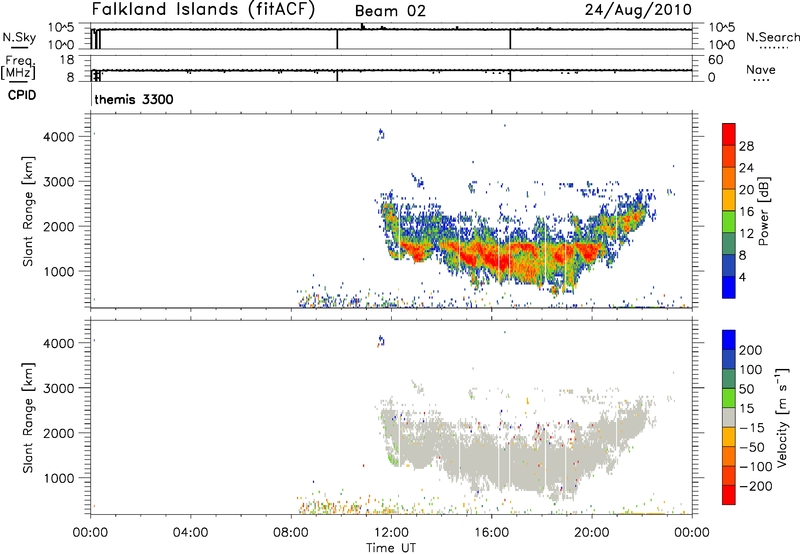Viewport: 800px width, 554px height.
Task: Click the 'N.Search' legend label
Action: (773, 37)
